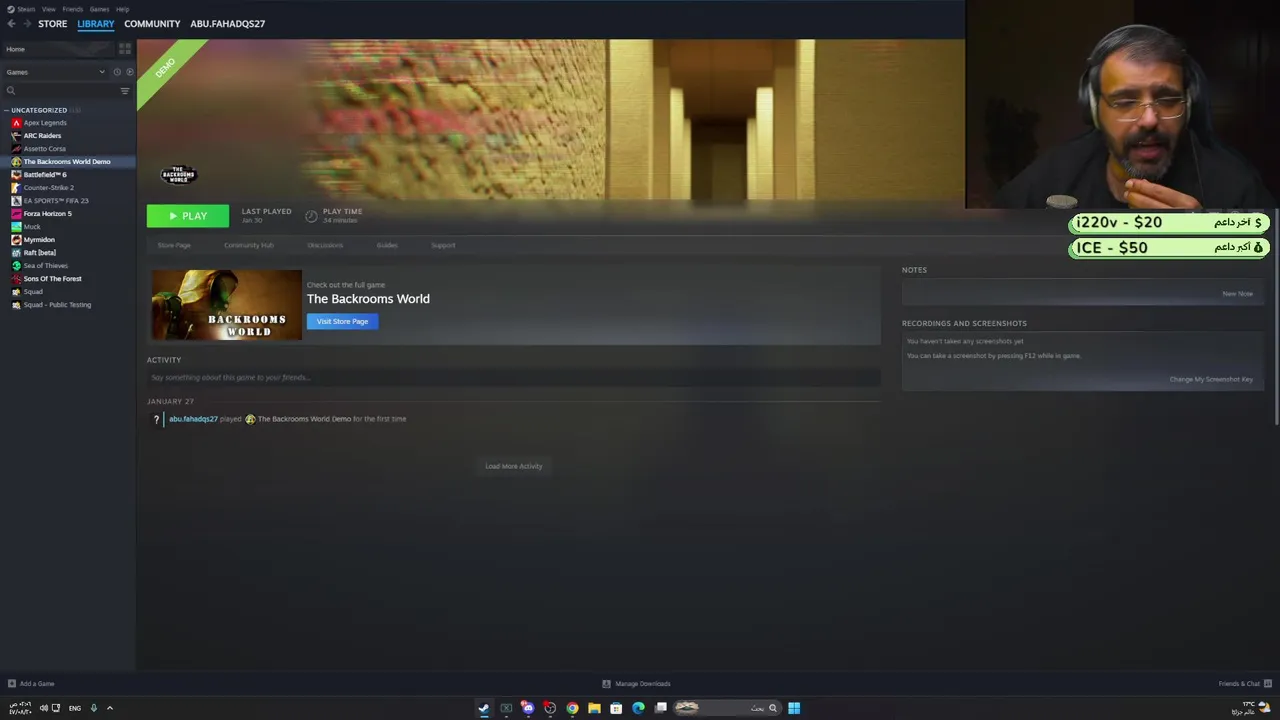The image size is (1280, 720).
Task: Select Sea of Thieves in library
Action: (x=46, y=266)
